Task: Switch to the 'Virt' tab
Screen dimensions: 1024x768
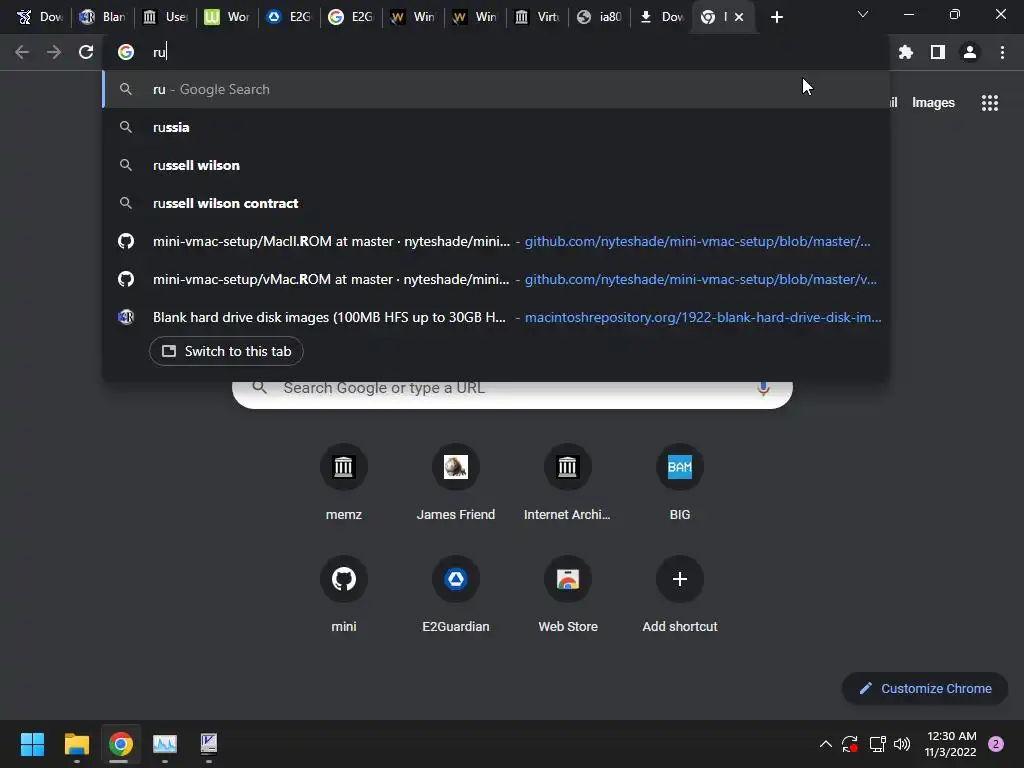Action: click(x=537, y=17)
